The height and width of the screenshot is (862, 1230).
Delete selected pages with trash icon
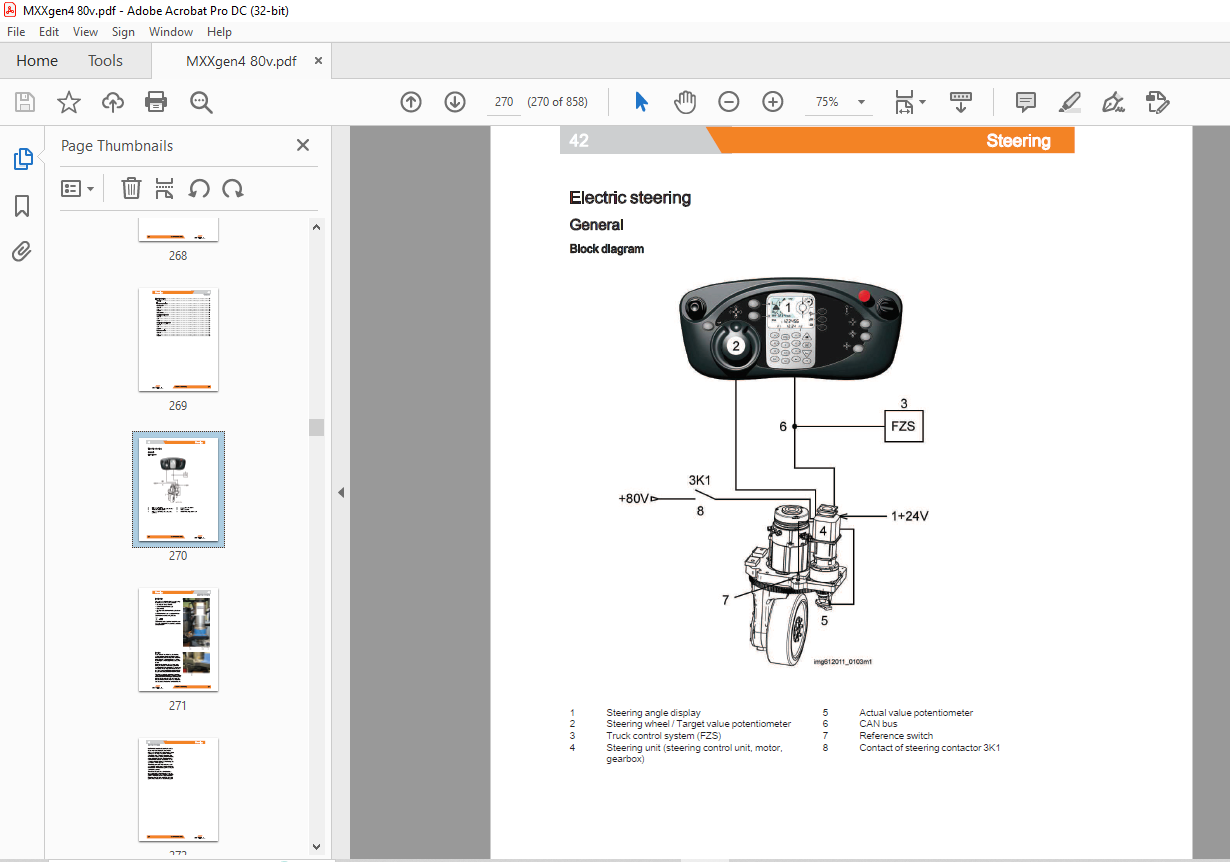click(x=131, y=188)
